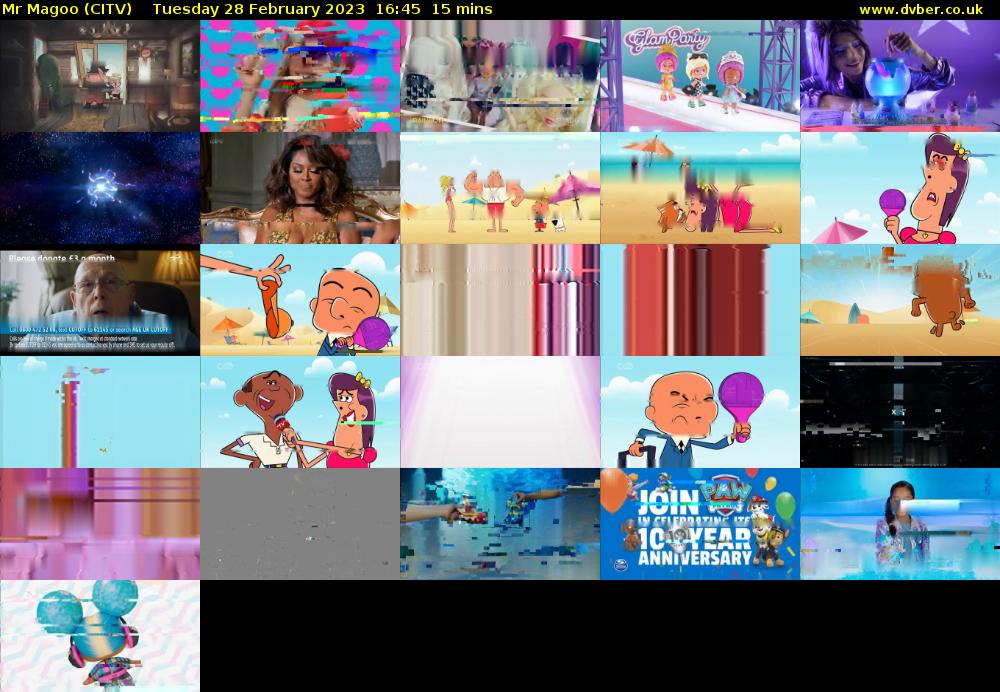Image resolution: width=1000 pixels, height=692 pixels.
Task: Click the 'Mr Magoo (CITV)' title text
Action: point(67,9)
